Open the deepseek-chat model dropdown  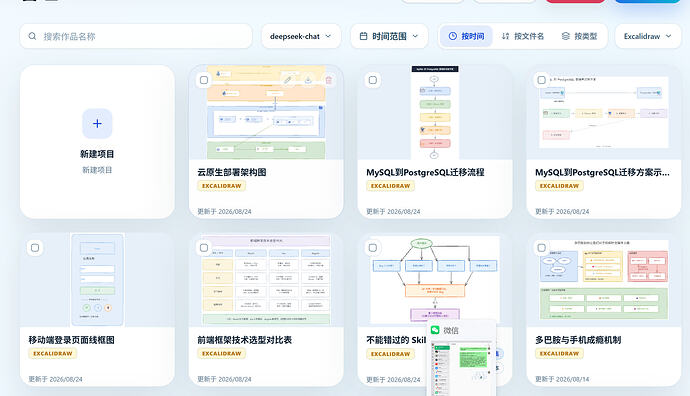pyautogui.click(x=301, y=36)
